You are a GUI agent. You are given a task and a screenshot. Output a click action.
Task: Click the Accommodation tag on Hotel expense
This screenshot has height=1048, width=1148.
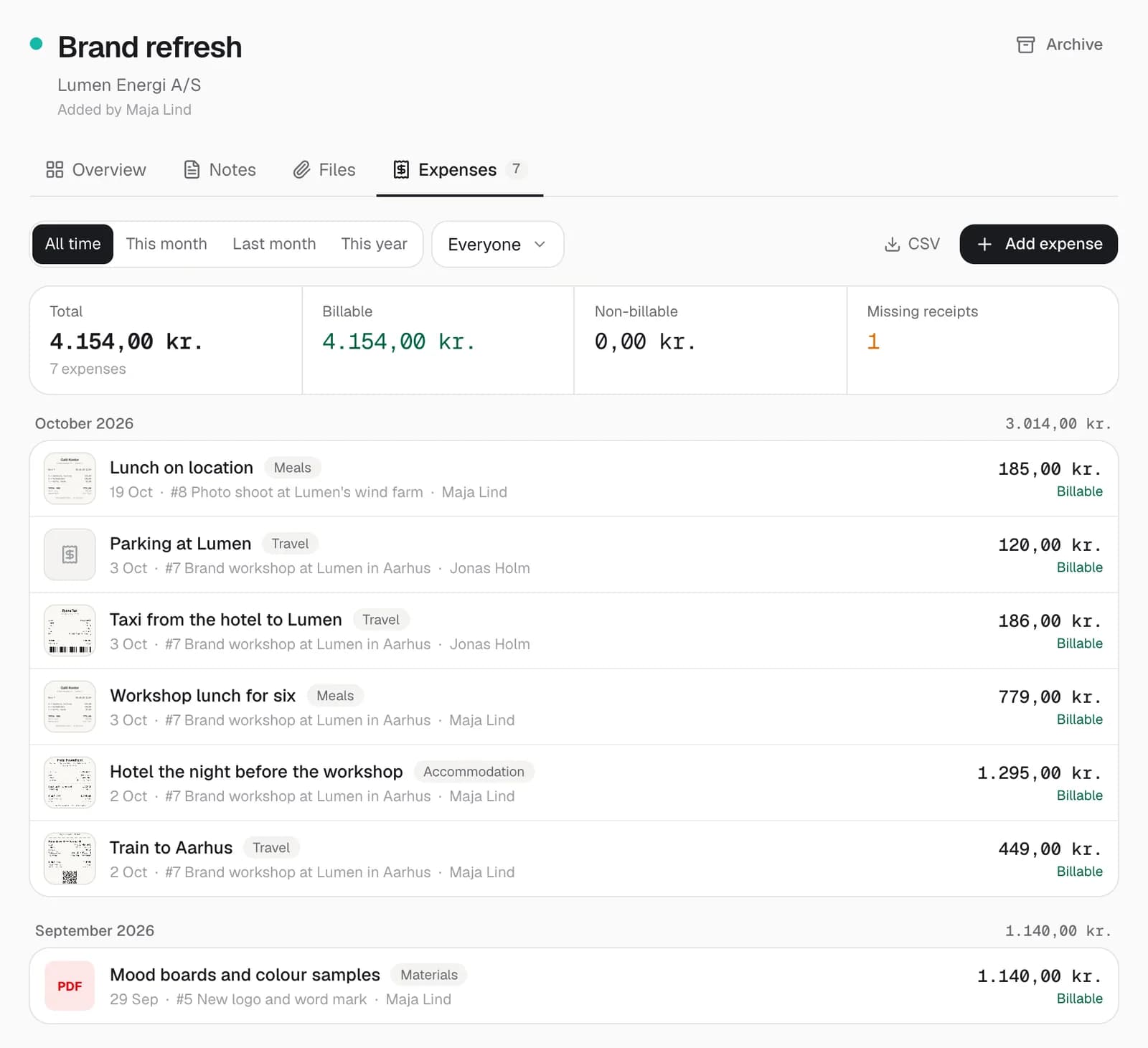(x=474, y=772)
